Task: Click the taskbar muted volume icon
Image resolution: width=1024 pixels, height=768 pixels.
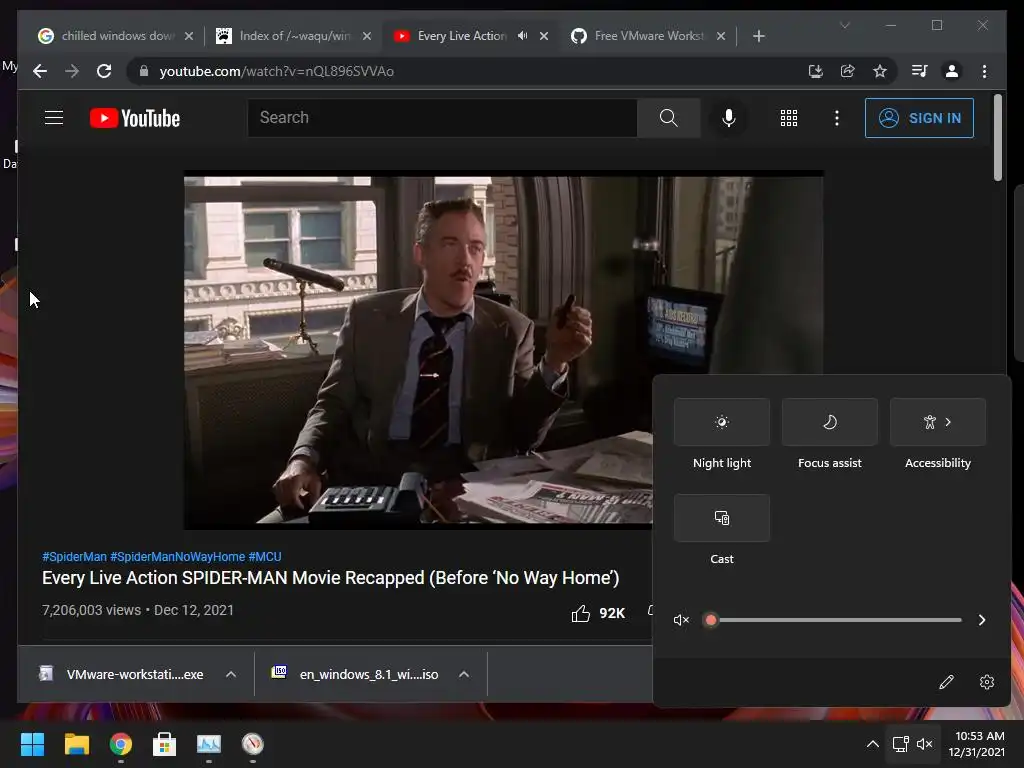Action: [924, 744]
